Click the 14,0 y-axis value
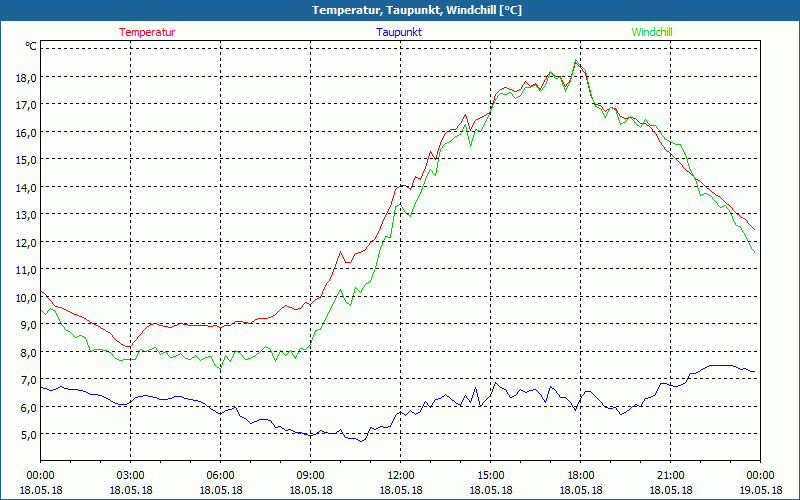800x500 pixels. [x=27, y=188]
